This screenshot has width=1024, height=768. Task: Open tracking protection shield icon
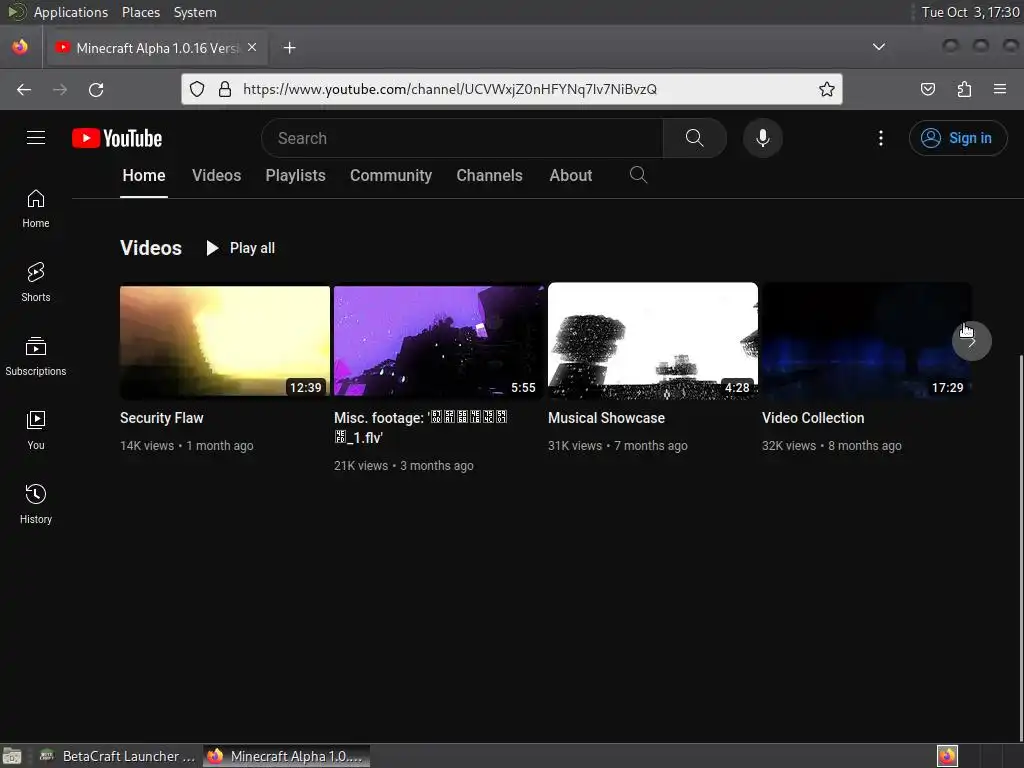(197, 89)
